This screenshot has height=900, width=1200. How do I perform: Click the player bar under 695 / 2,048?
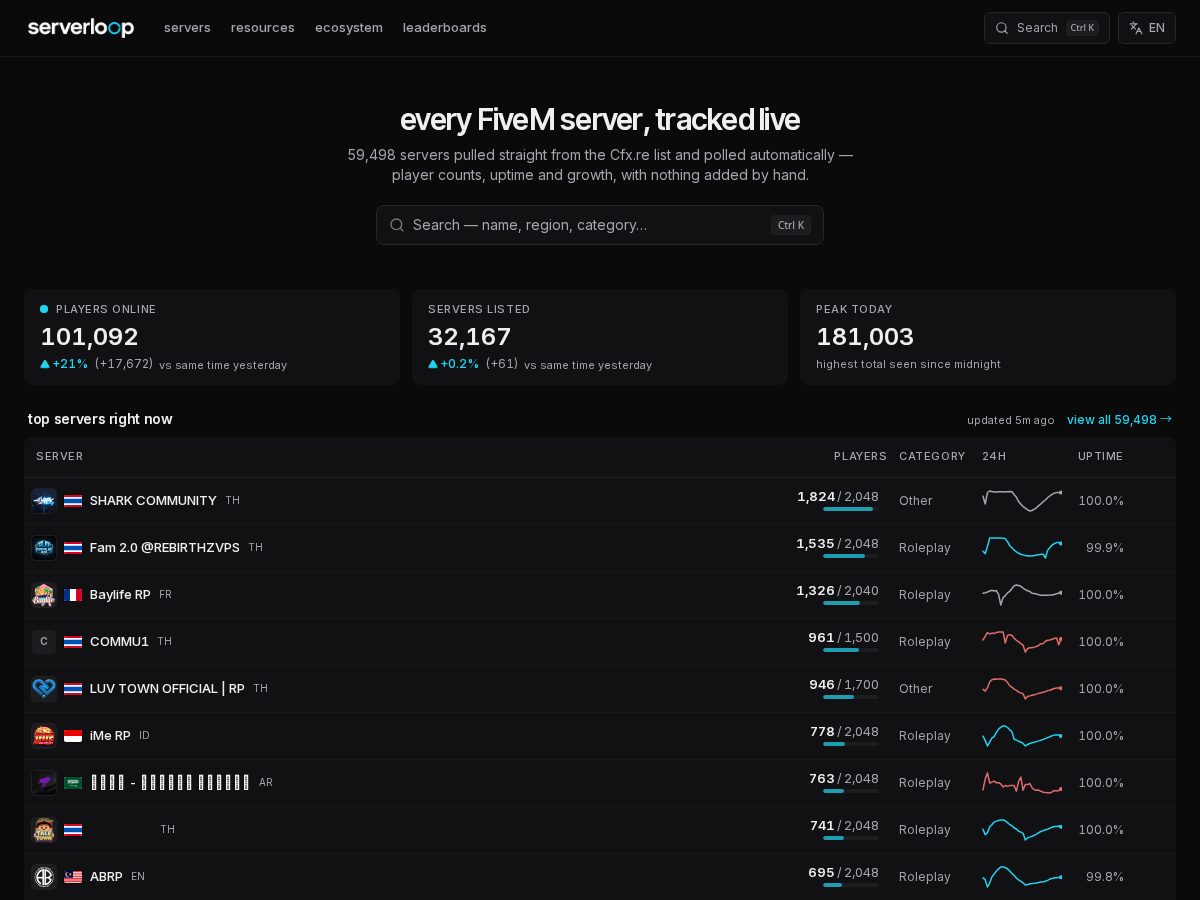coord(851,885)
